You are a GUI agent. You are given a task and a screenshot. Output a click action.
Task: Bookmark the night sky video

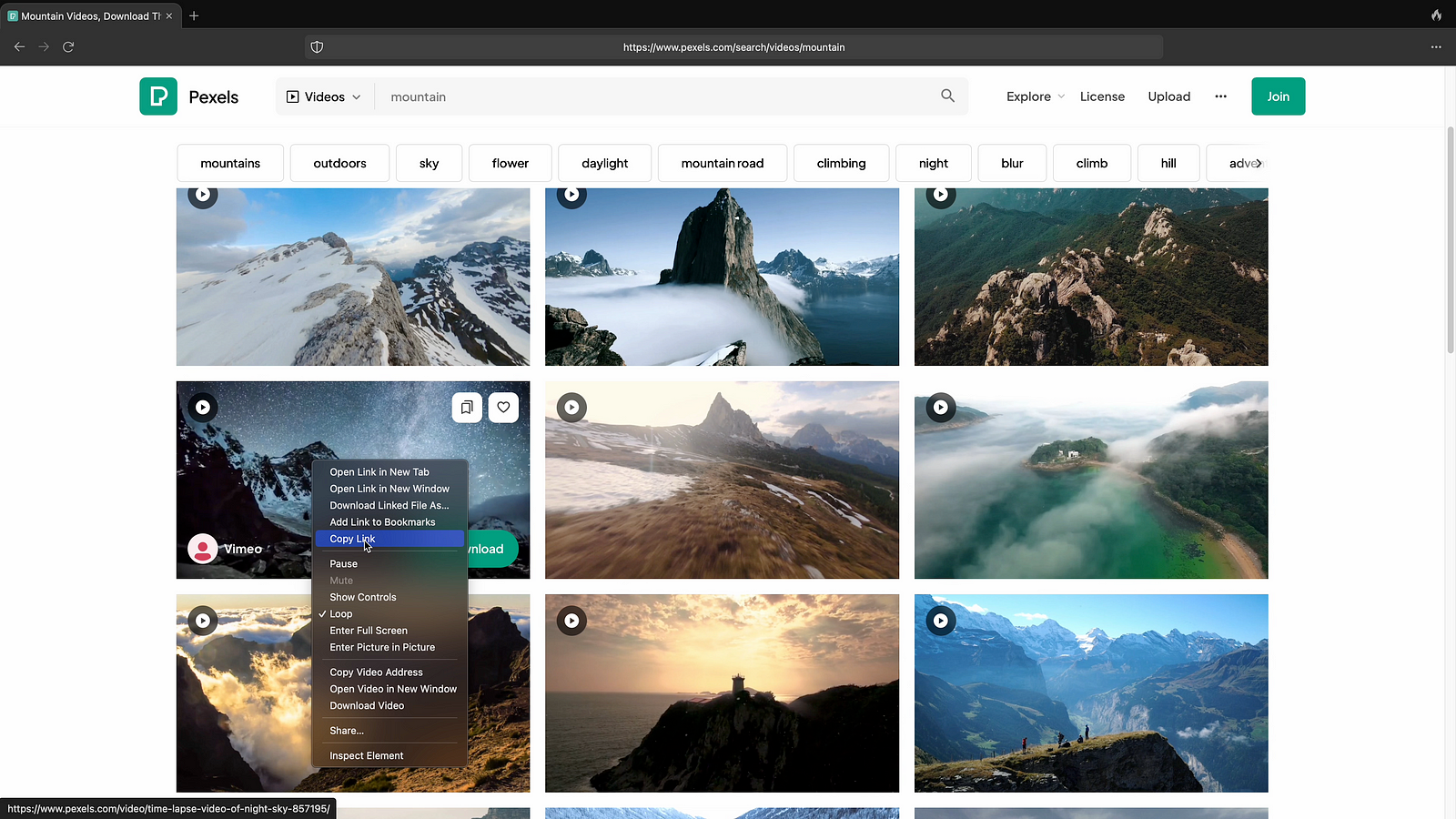(467, 408)
